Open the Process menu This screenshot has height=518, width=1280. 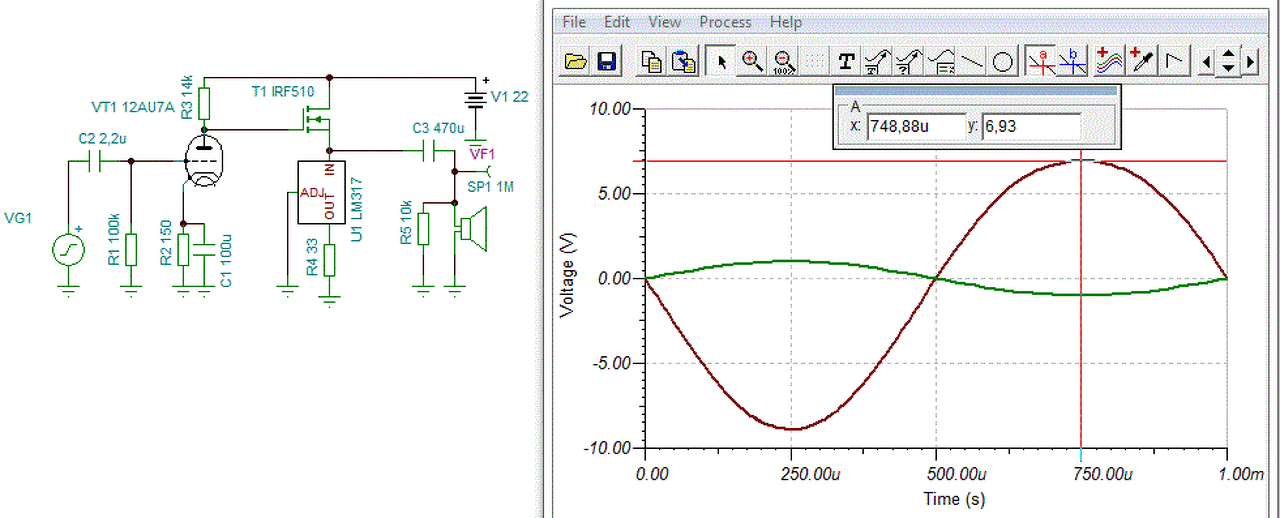click(x=725, y=21)
